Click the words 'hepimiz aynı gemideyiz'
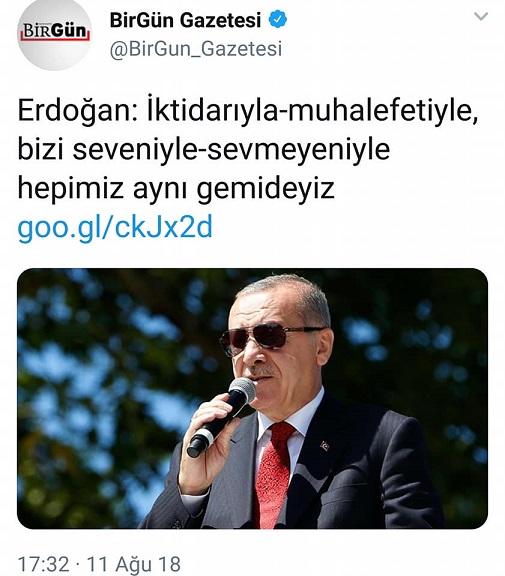The image size is (505, 576). click(x=176, y=188)
